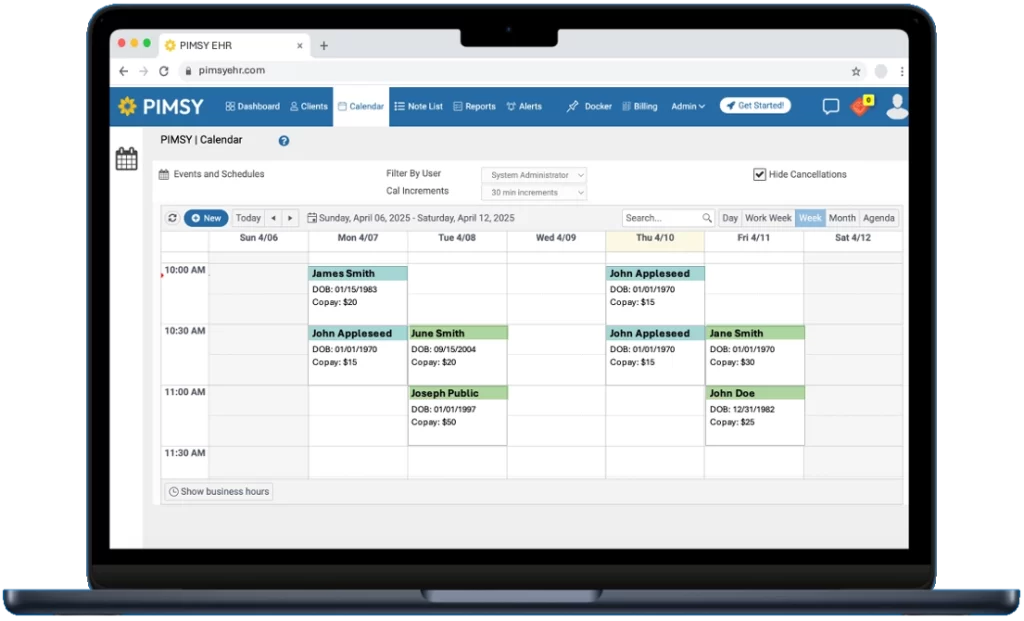
Task: Switch to the Month view tab
Action: pos(842,217)
